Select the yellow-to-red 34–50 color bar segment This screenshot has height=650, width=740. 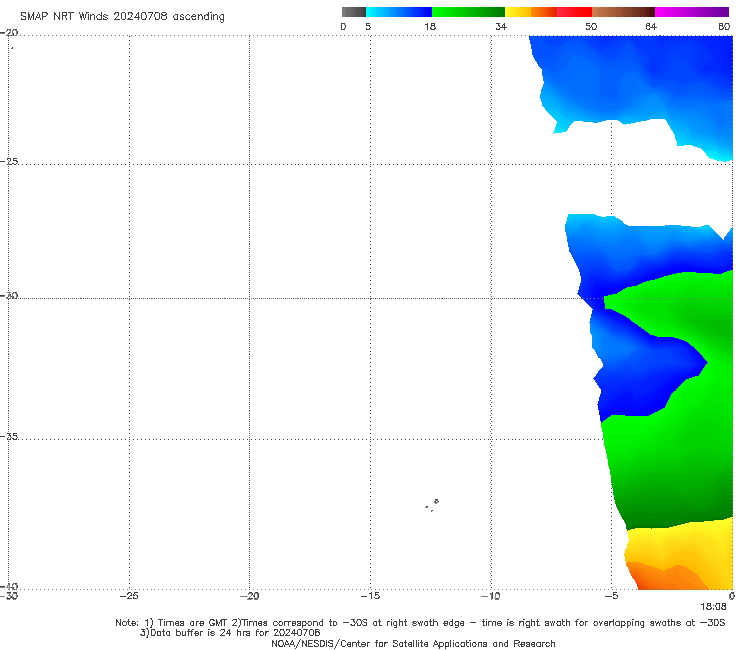[548, 12]
